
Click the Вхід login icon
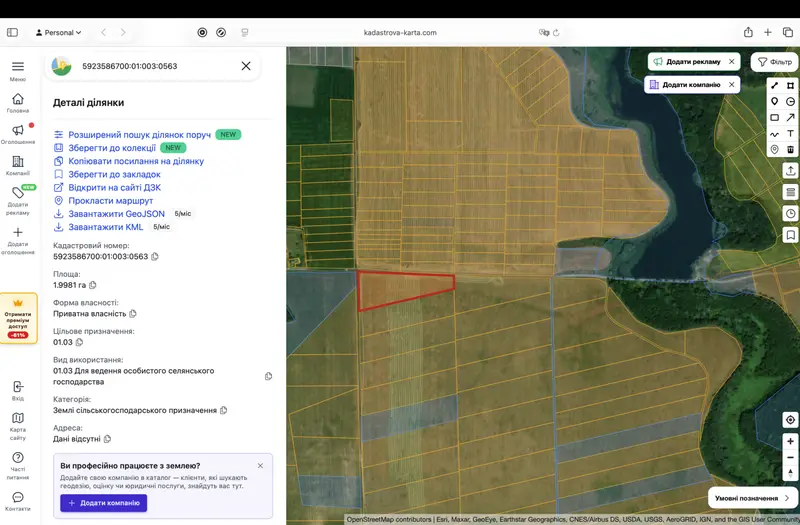[18, 386]
